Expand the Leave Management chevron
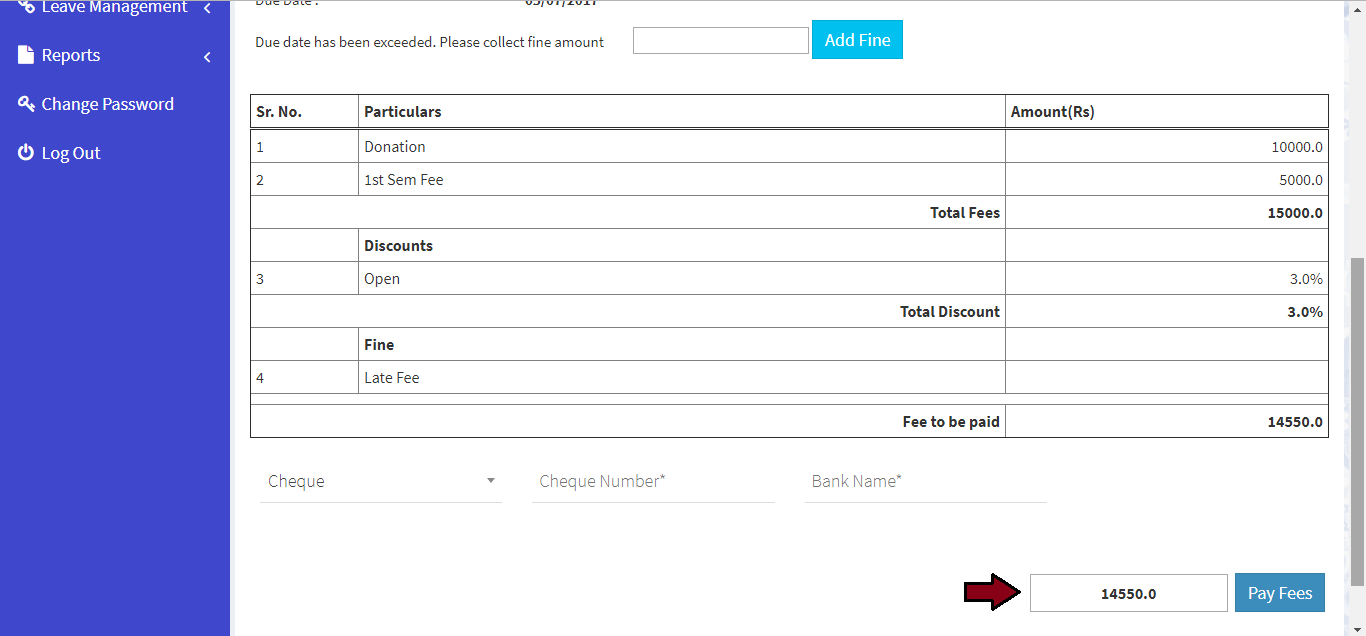The image size is (1366, 636). point(207,8)
